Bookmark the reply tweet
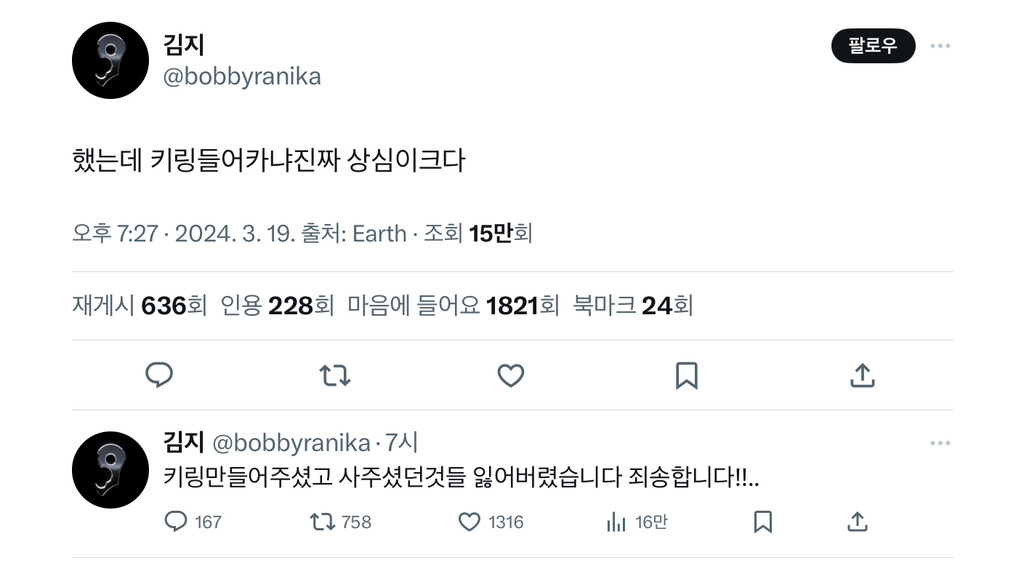Viewport: 1024px width, 566px height. point(763,521)
